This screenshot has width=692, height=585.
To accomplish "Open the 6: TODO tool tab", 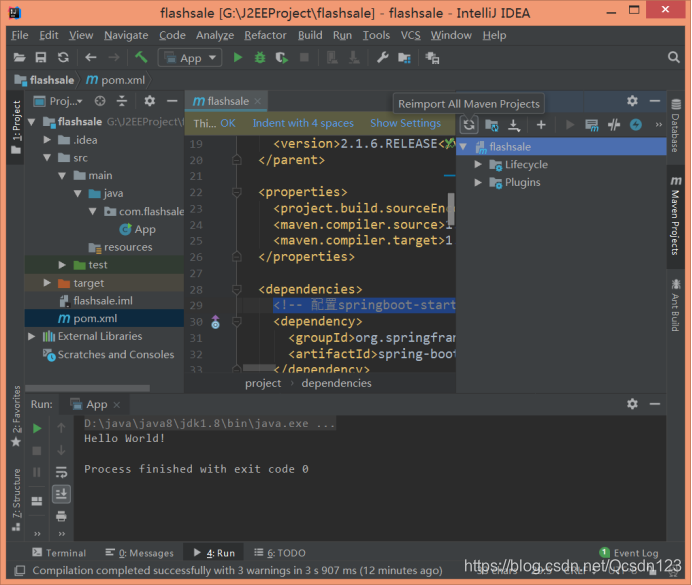I will (x=280, y=553).
